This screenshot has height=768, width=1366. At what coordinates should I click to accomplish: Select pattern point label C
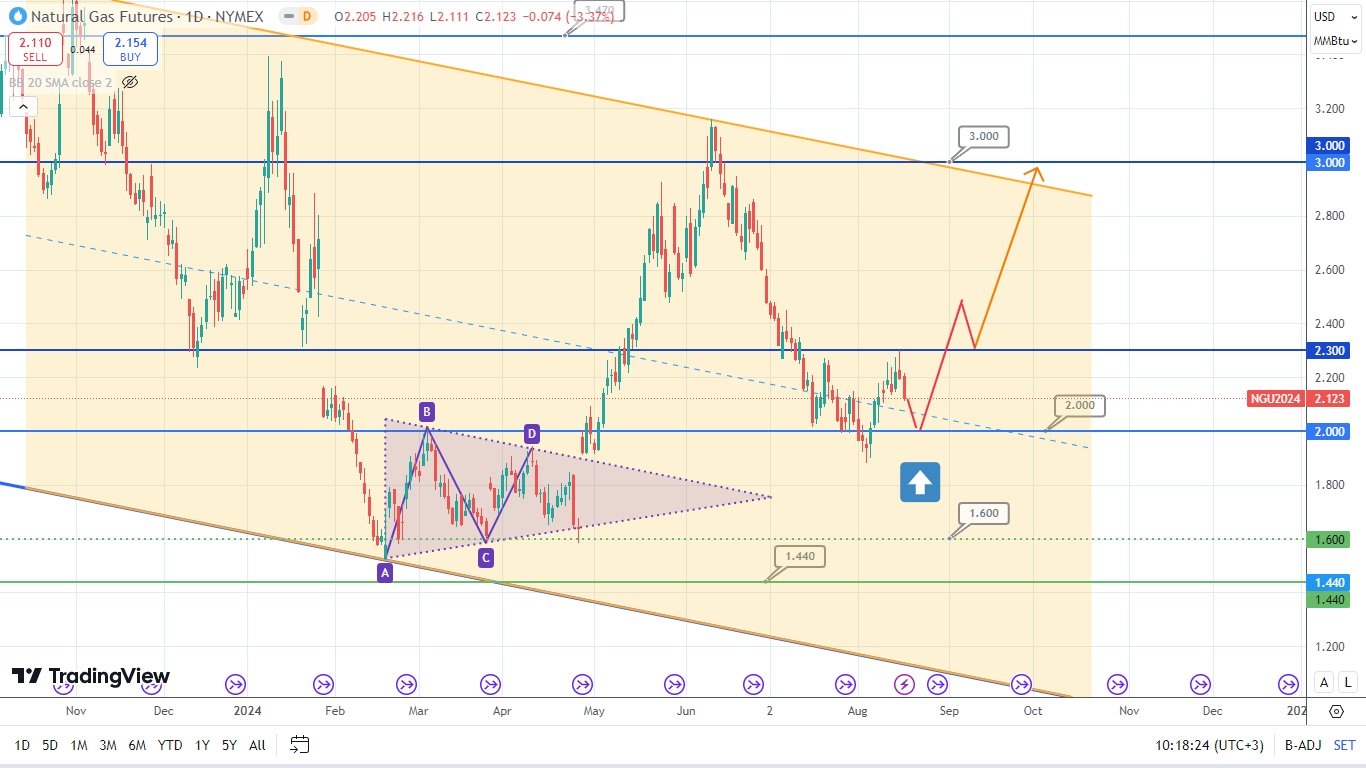pyautogui.click(x=485, y=558)
